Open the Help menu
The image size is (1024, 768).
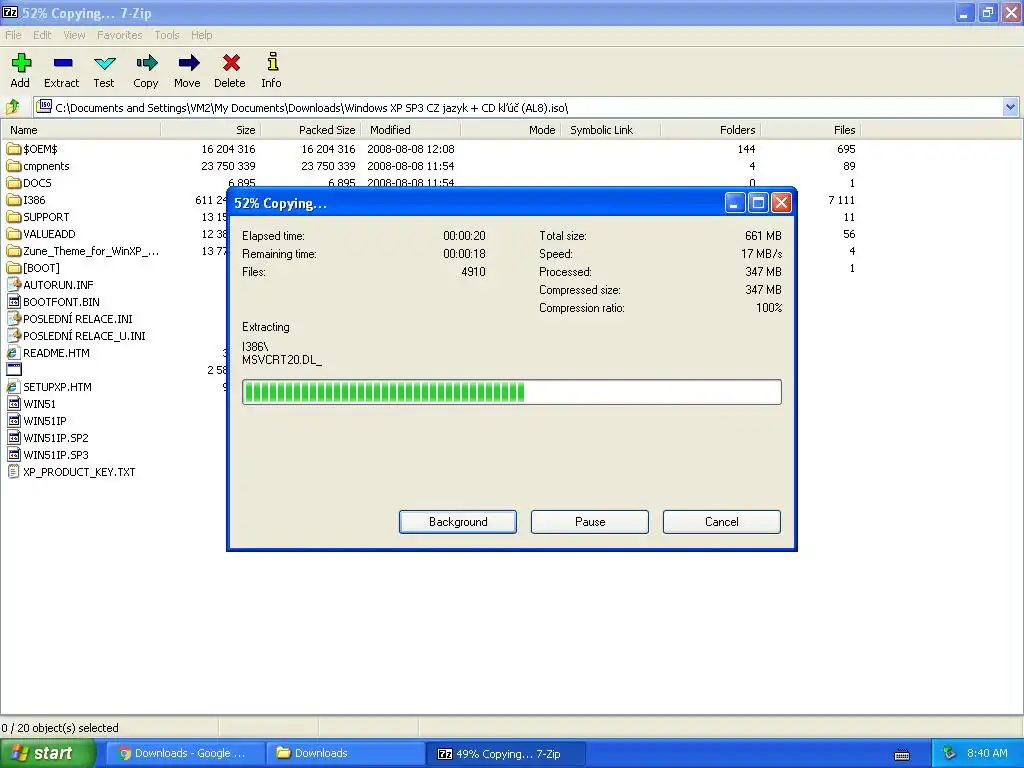pyautogui.click(x=201, y=35)
